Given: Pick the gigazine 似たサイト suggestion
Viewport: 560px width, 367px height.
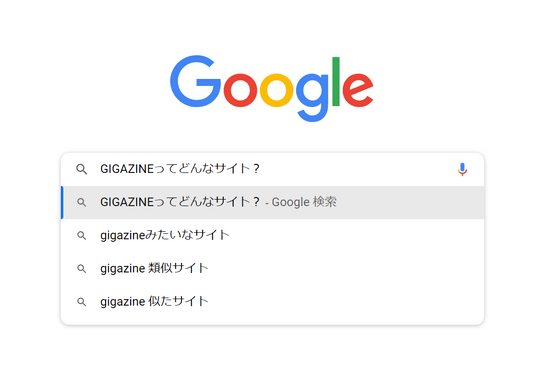Looking at the screenshot, I should point(272,302).
